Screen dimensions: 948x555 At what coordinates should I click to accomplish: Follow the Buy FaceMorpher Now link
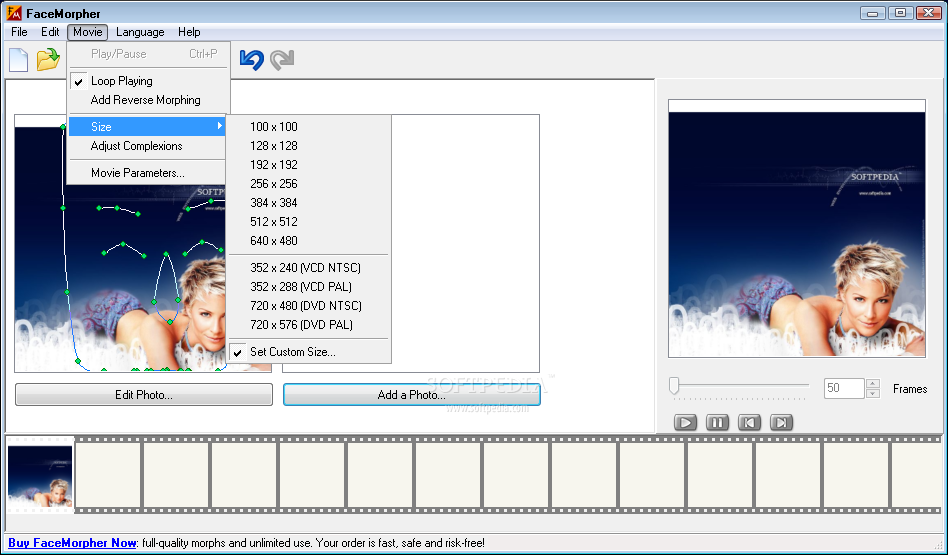tap(72, 543)
